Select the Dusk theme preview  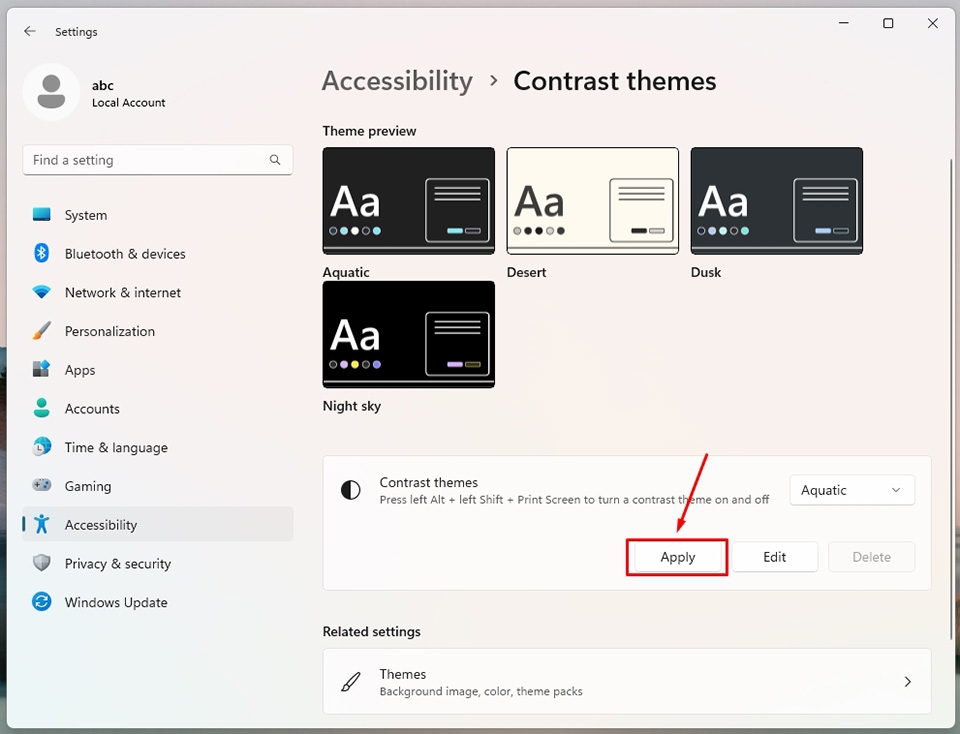click(776, 201)
